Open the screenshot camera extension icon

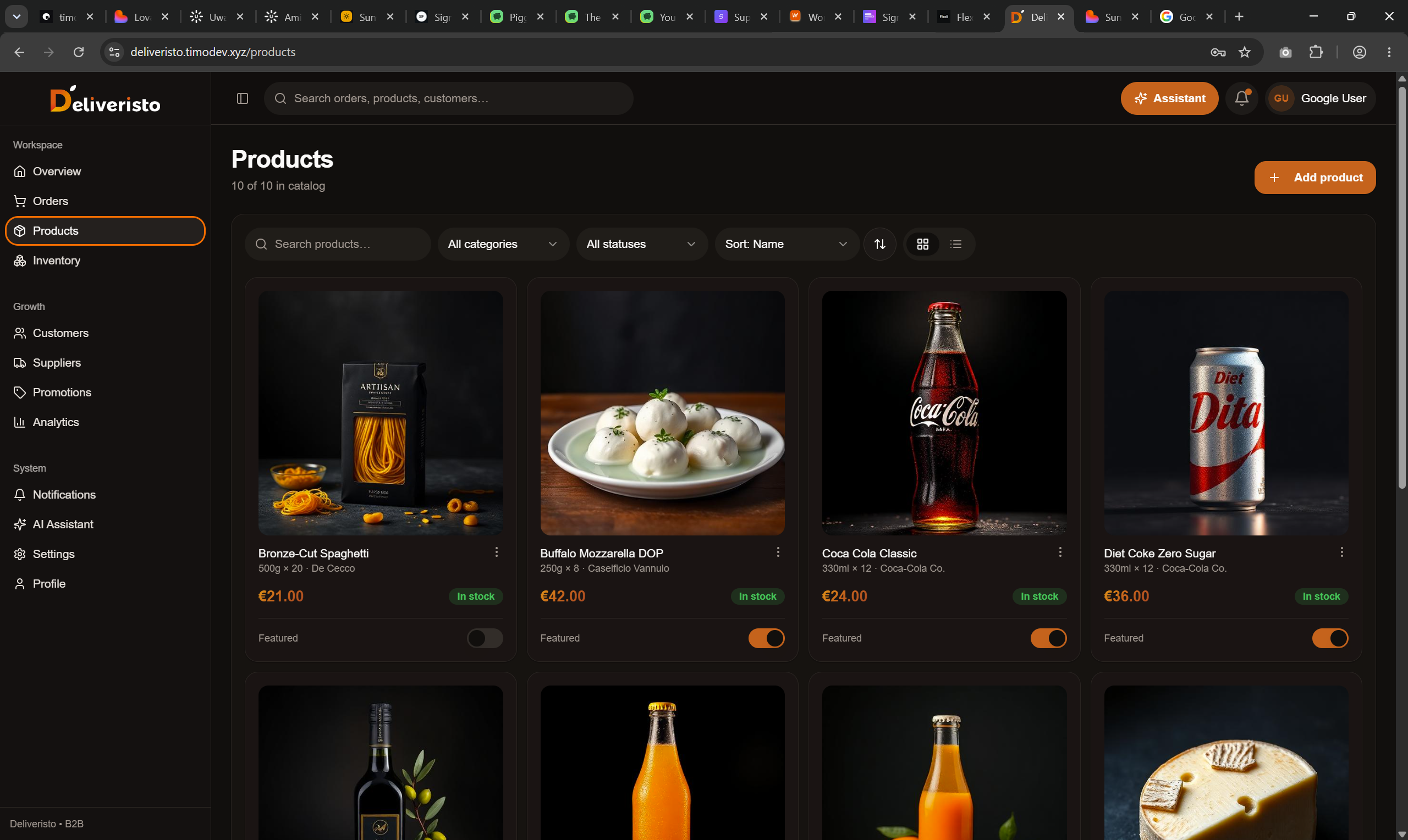(x=1285, y=52)
